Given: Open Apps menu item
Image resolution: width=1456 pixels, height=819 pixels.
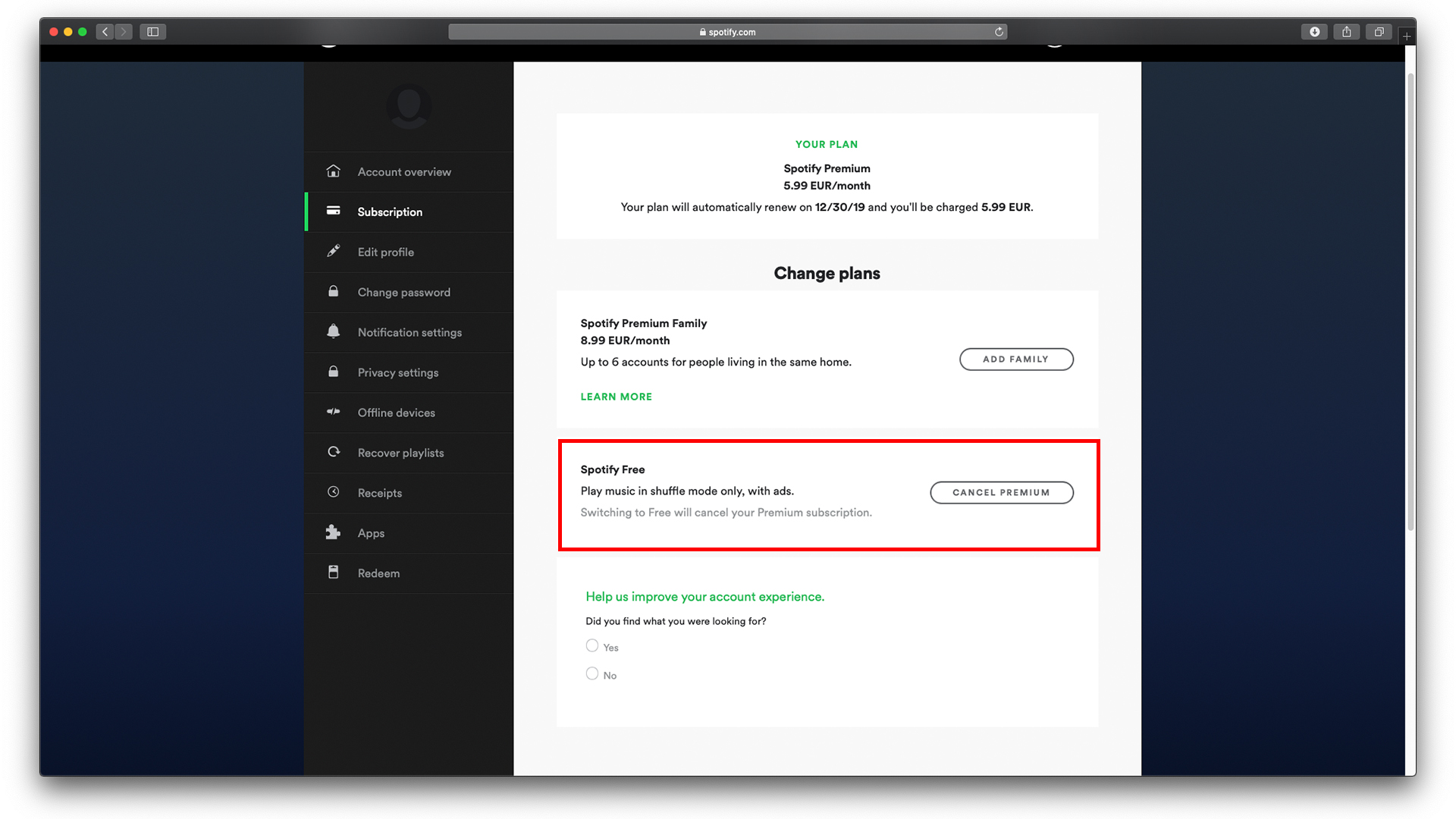Looking at the screenshot, I should 409,534.
